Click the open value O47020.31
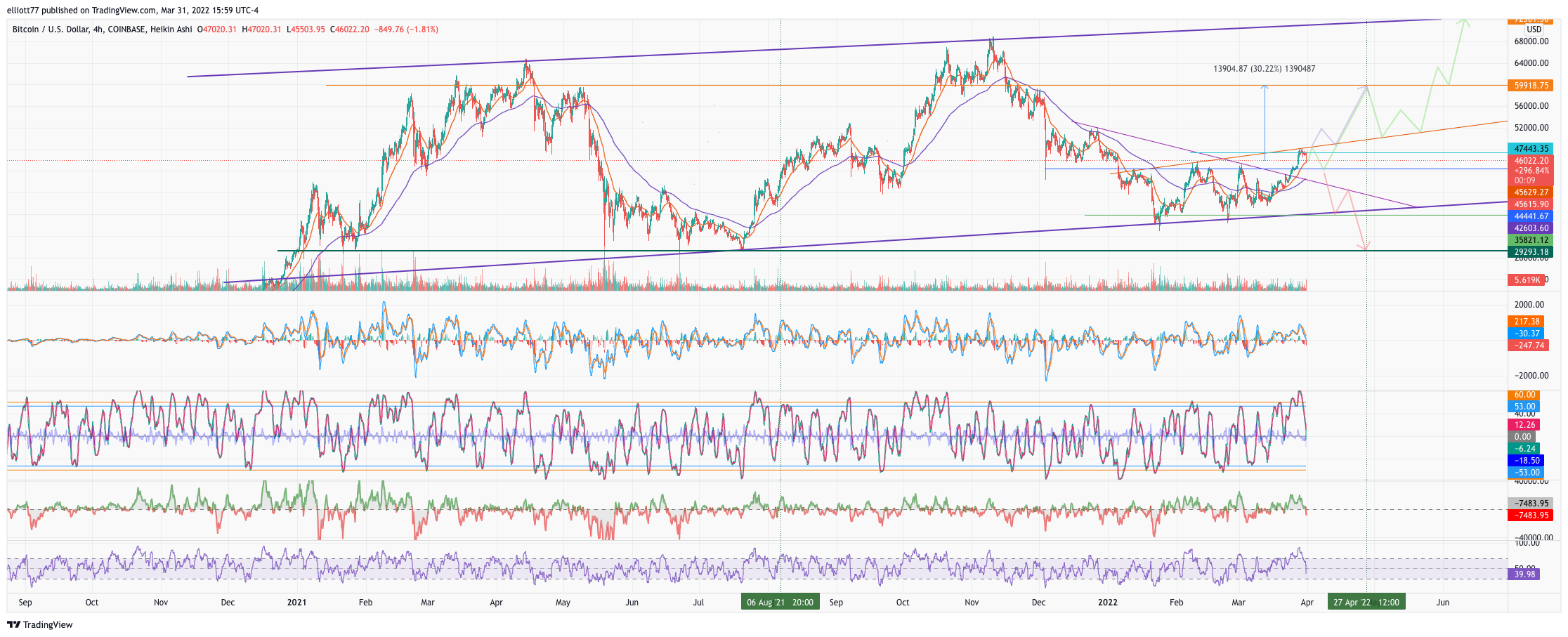1568x637 pixels. coord(217,29)
